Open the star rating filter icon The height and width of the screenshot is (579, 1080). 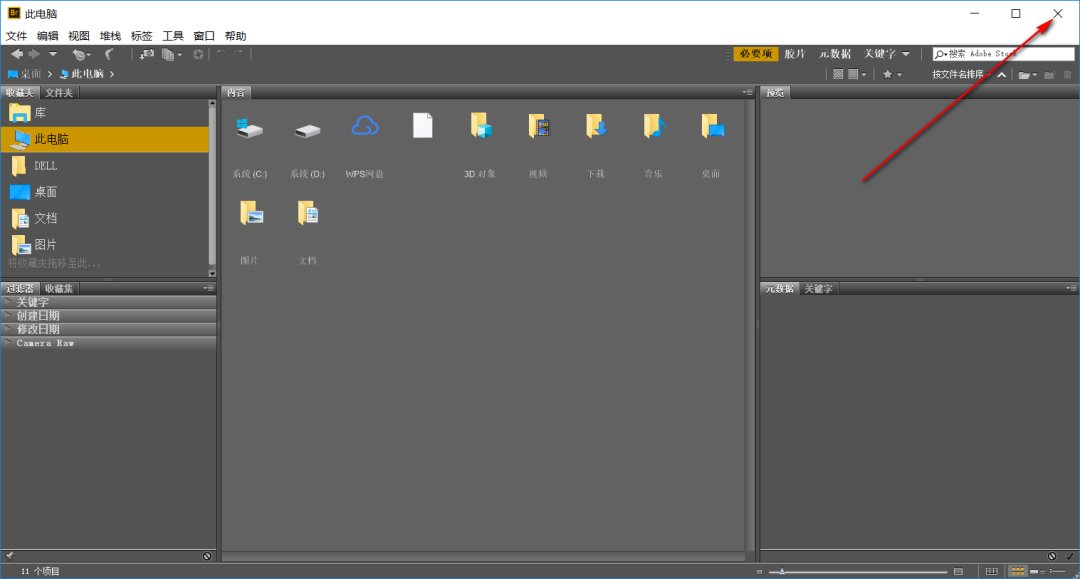(886, 74)
